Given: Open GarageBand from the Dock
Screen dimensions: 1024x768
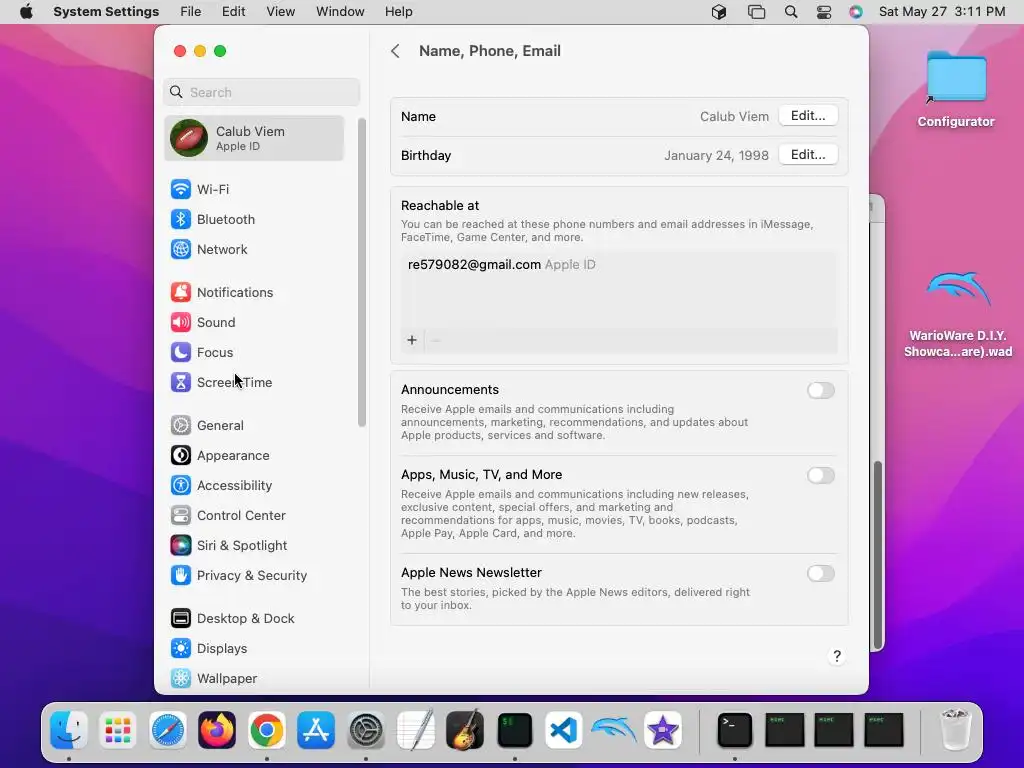Looking at the screenshot, I should (465, 730).
